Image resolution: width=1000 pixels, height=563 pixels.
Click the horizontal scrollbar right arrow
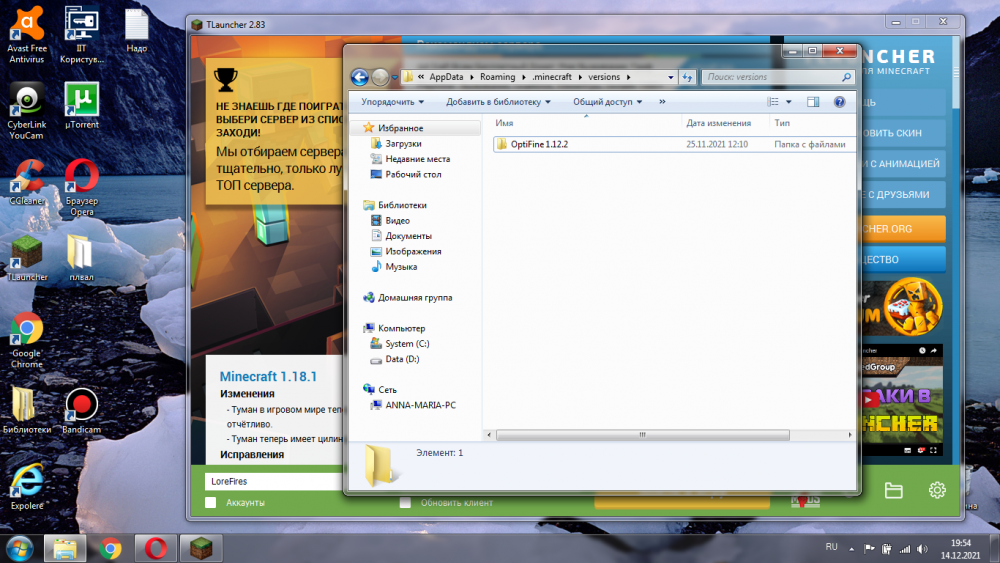point(849,435)
